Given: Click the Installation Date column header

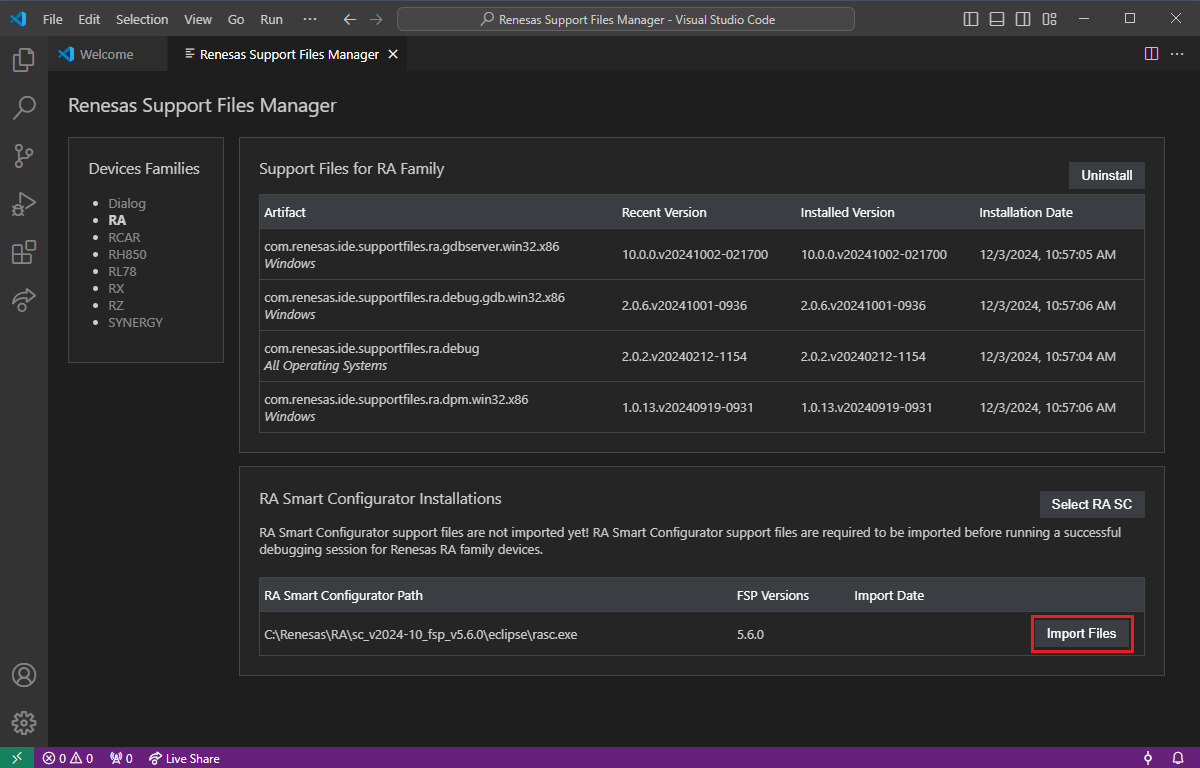Looking at the screenshot, I should pyautogui.click(x=1026, y=212).
